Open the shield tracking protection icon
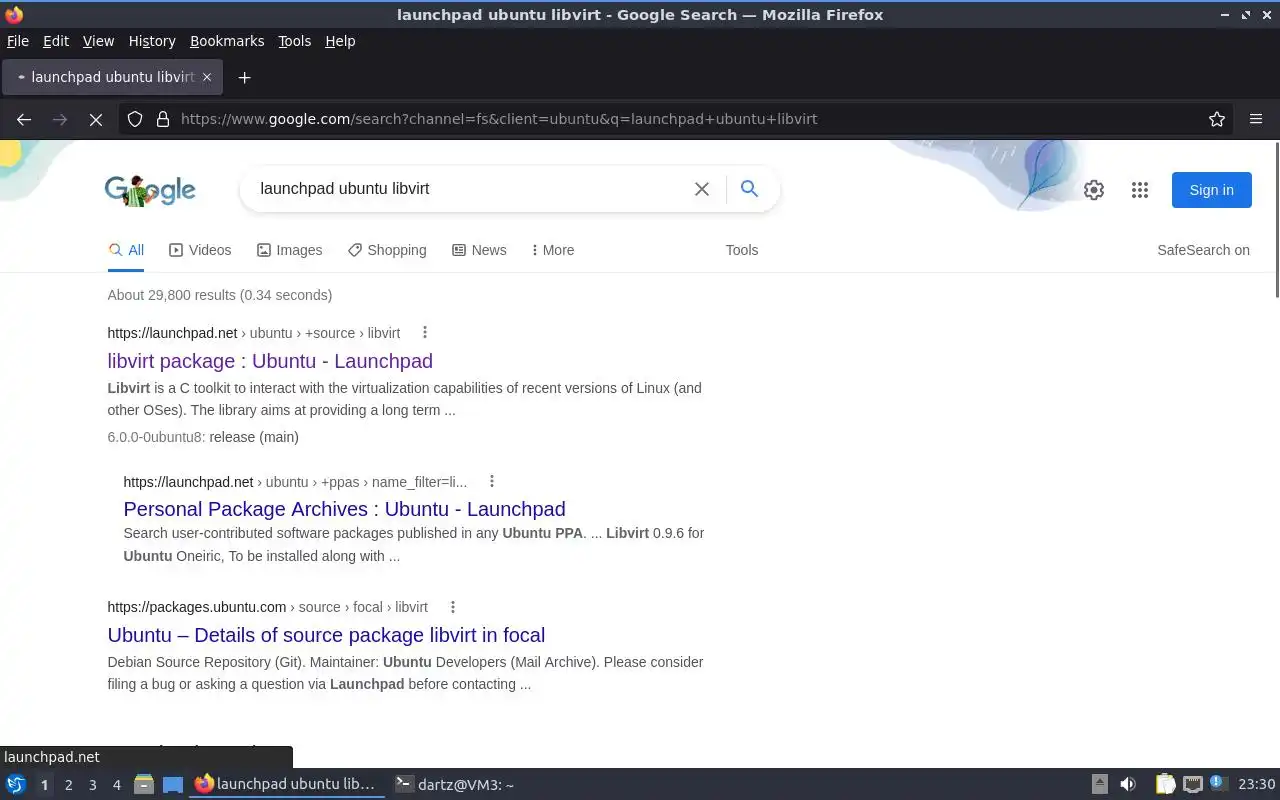The image size is (1280, 800). click(135, 119)
